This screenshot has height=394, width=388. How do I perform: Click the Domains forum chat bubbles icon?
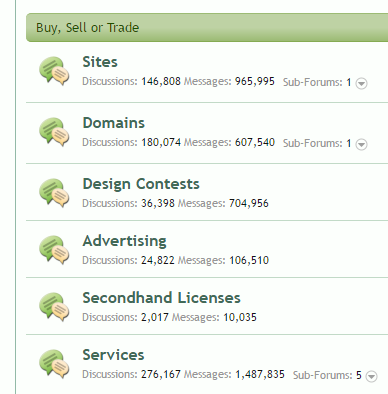(x=54, y=132)
